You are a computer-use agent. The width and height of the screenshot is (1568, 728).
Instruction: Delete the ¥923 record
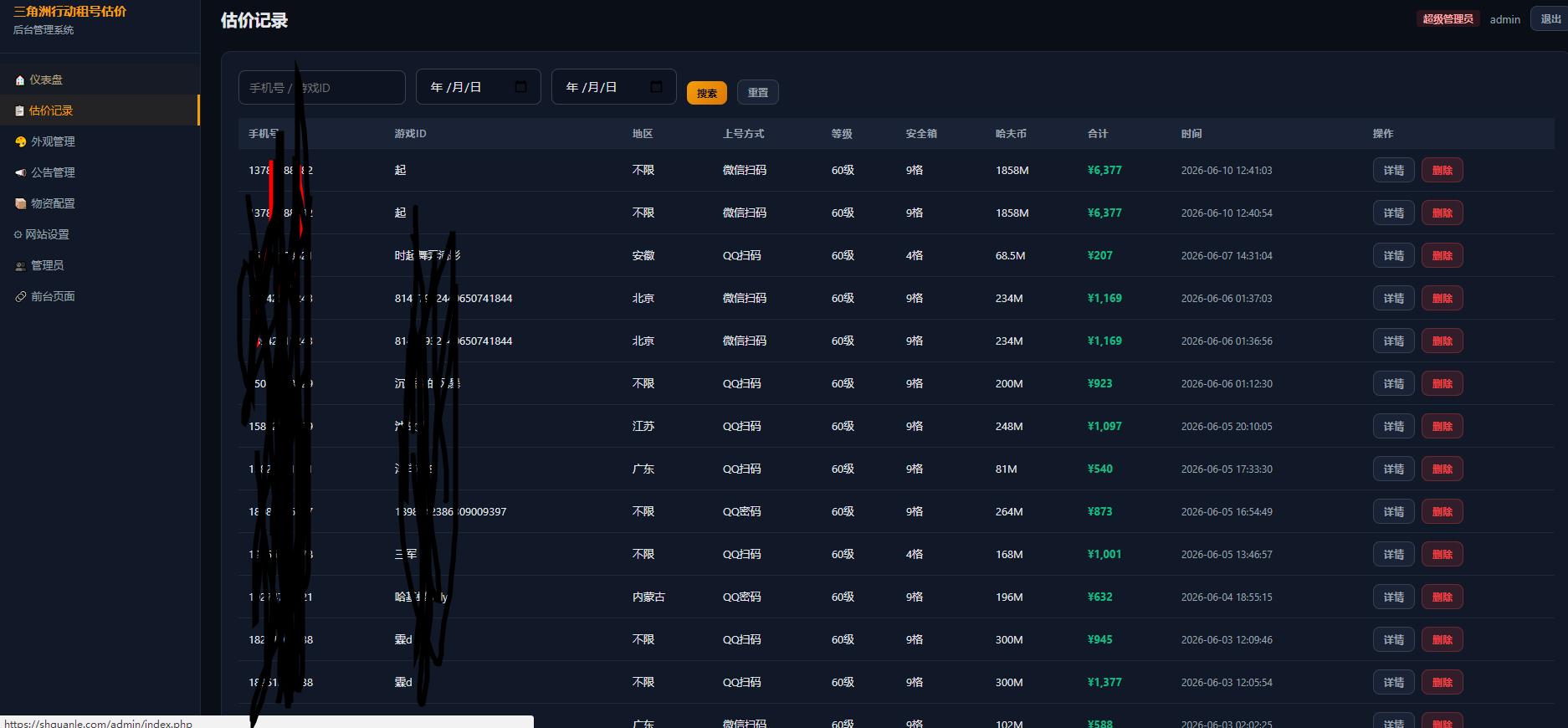(x=1442, y=383)
